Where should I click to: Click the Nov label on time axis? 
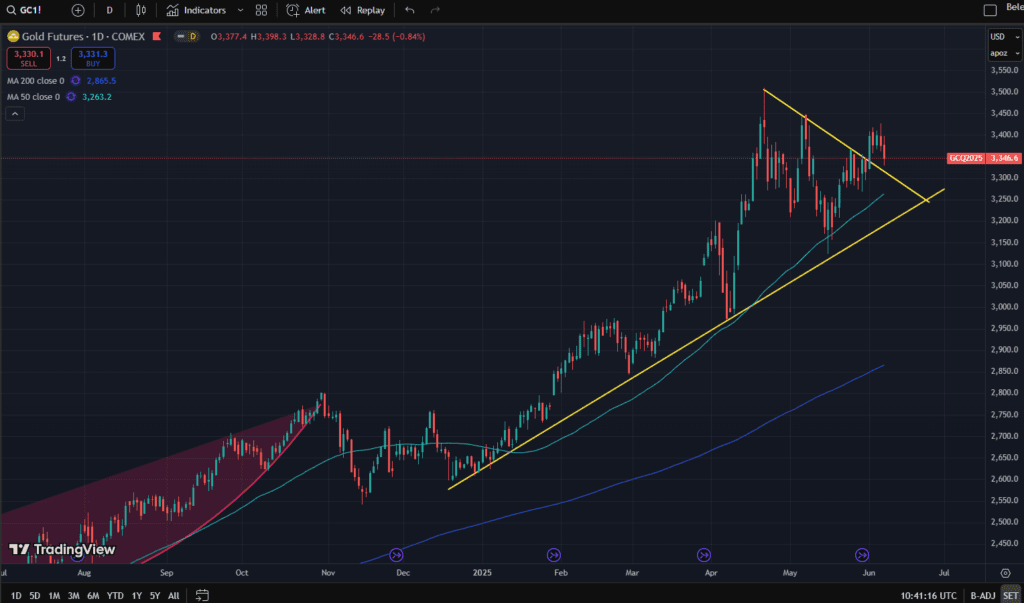(x=328, y=574)
